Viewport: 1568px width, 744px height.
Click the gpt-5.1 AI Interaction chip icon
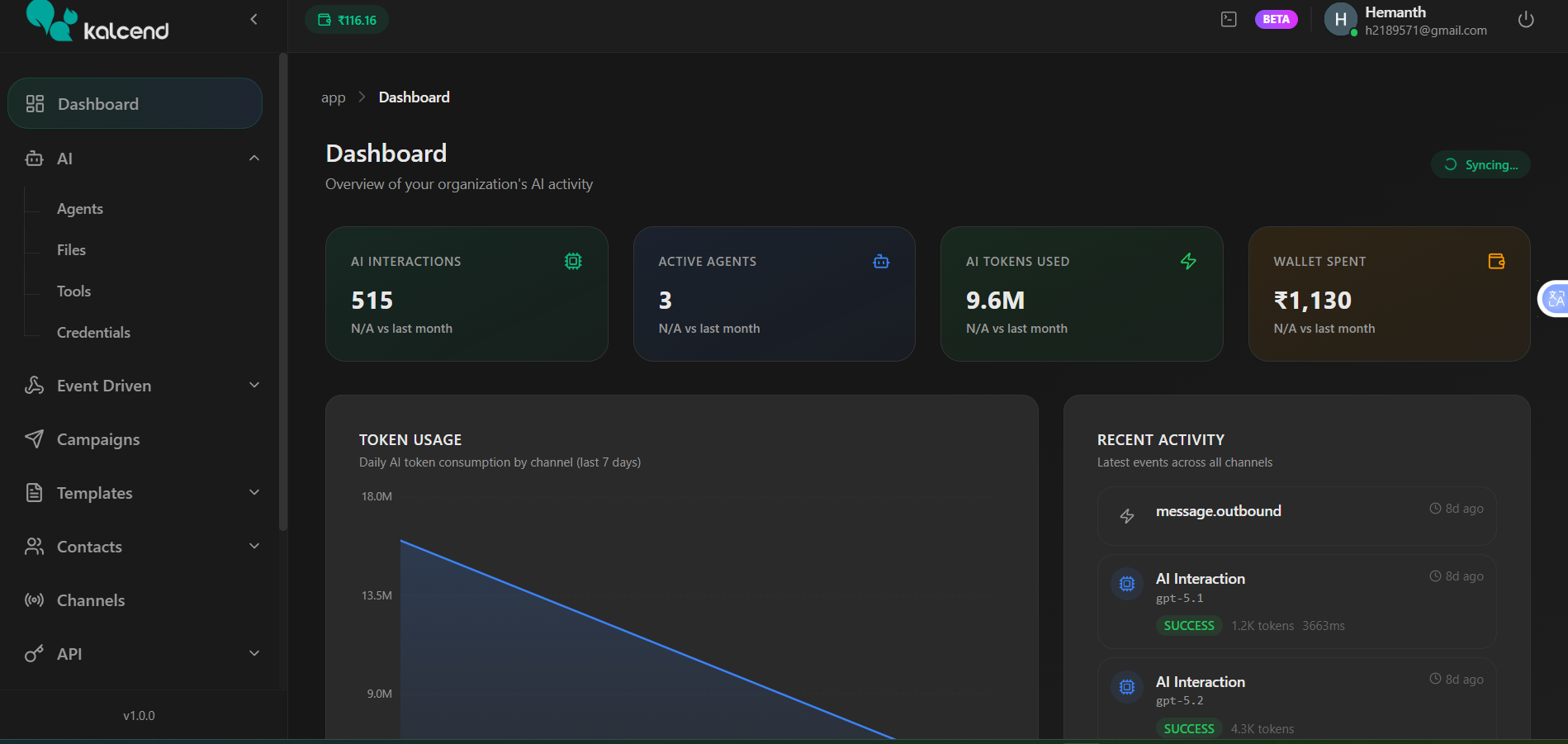[x=1127, y=584]
